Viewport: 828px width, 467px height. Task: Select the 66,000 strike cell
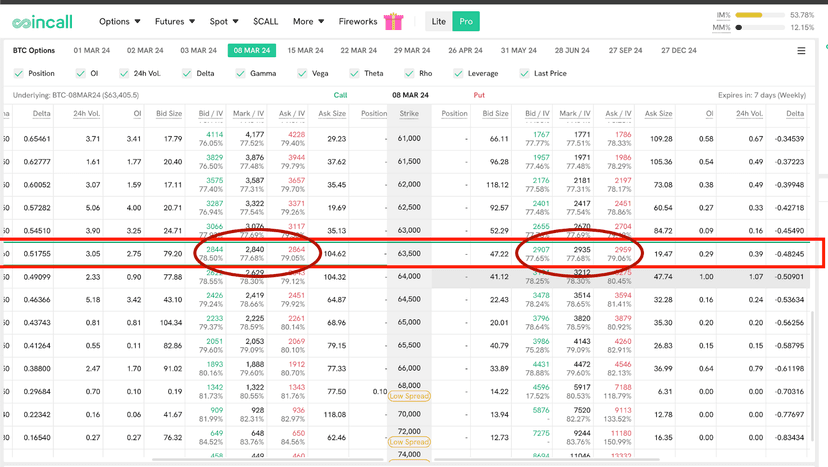point(409,368)
